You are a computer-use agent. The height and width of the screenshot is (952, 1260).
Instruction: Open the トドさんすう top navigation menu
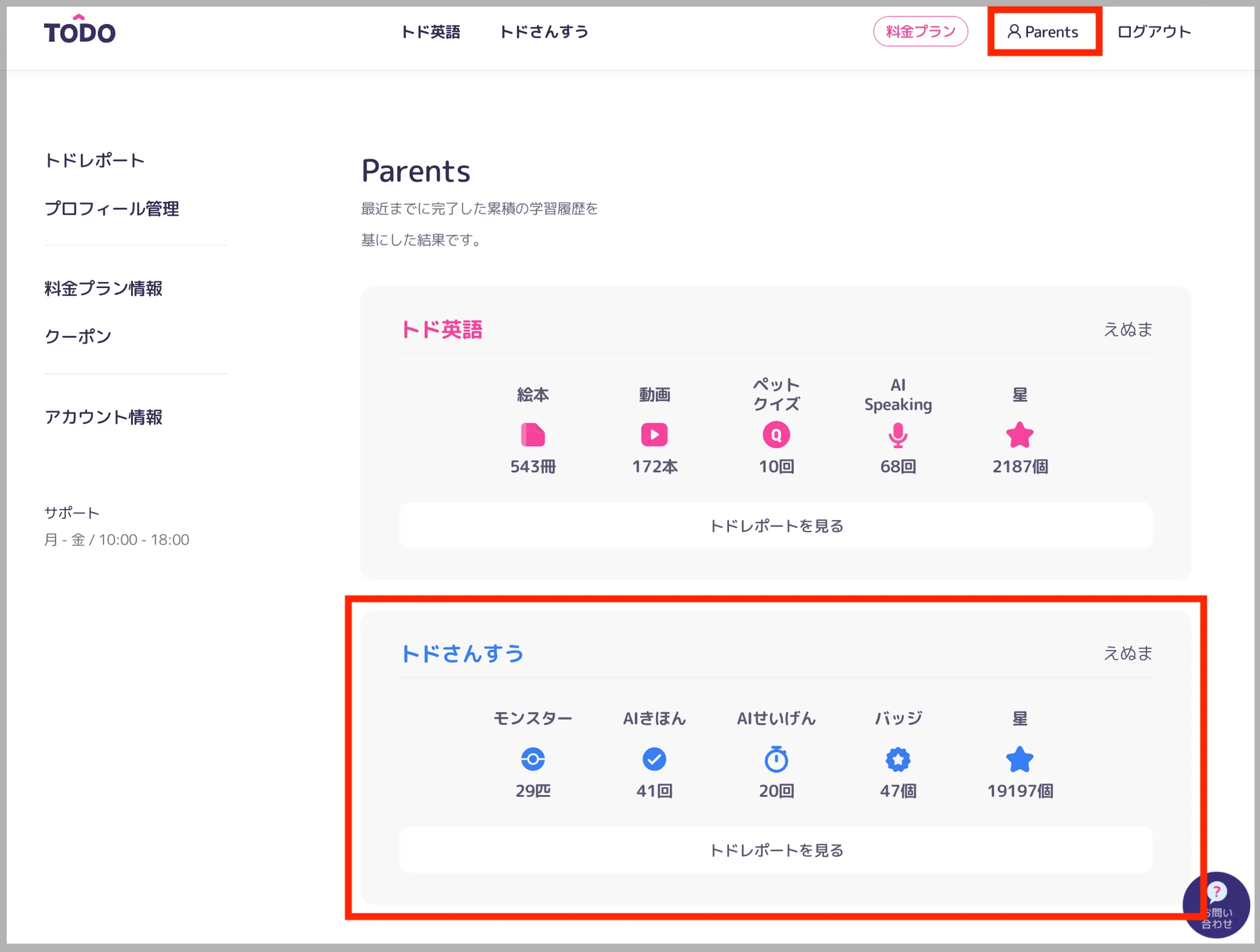544,32
